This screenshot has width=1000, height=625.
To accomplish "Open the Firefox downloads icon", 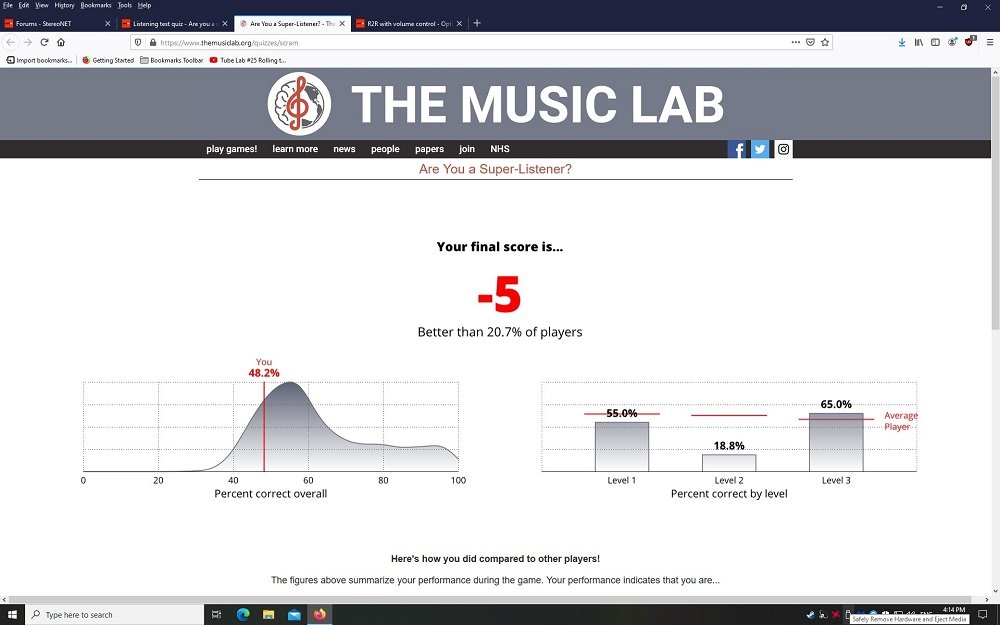I will (903, 42).
